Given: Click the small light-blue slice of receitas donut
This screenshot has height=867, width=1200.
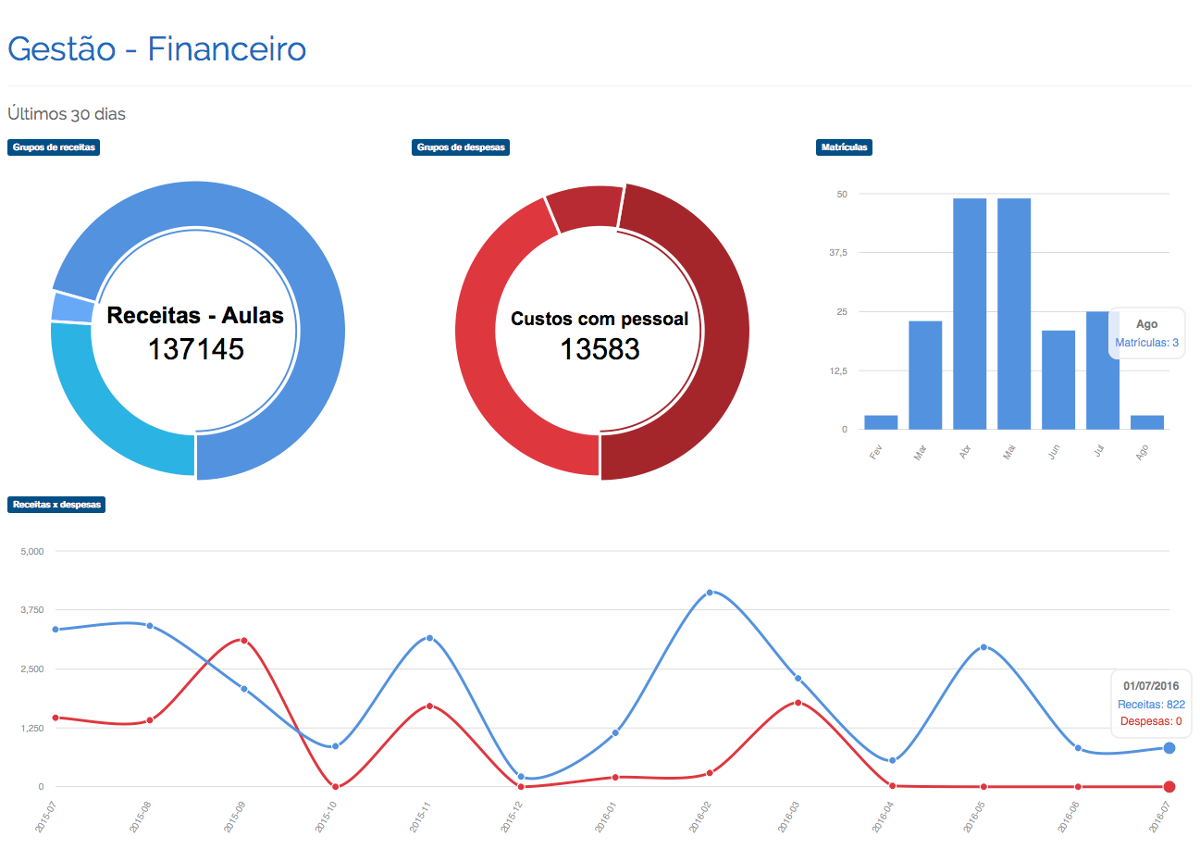Looking at the screenshot, I should click(x=70, y=307).
